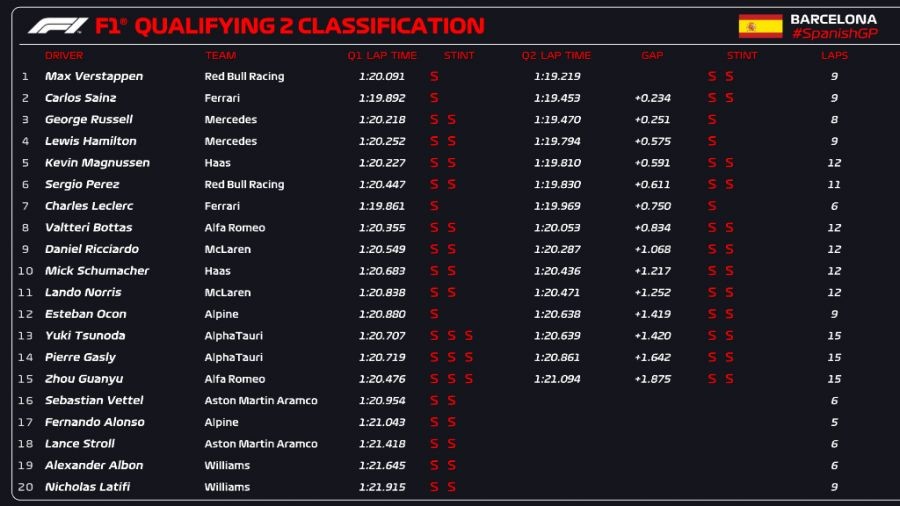Click the F1 logo in the header
This screenshot has height=506, width=900.
[58, 26]
